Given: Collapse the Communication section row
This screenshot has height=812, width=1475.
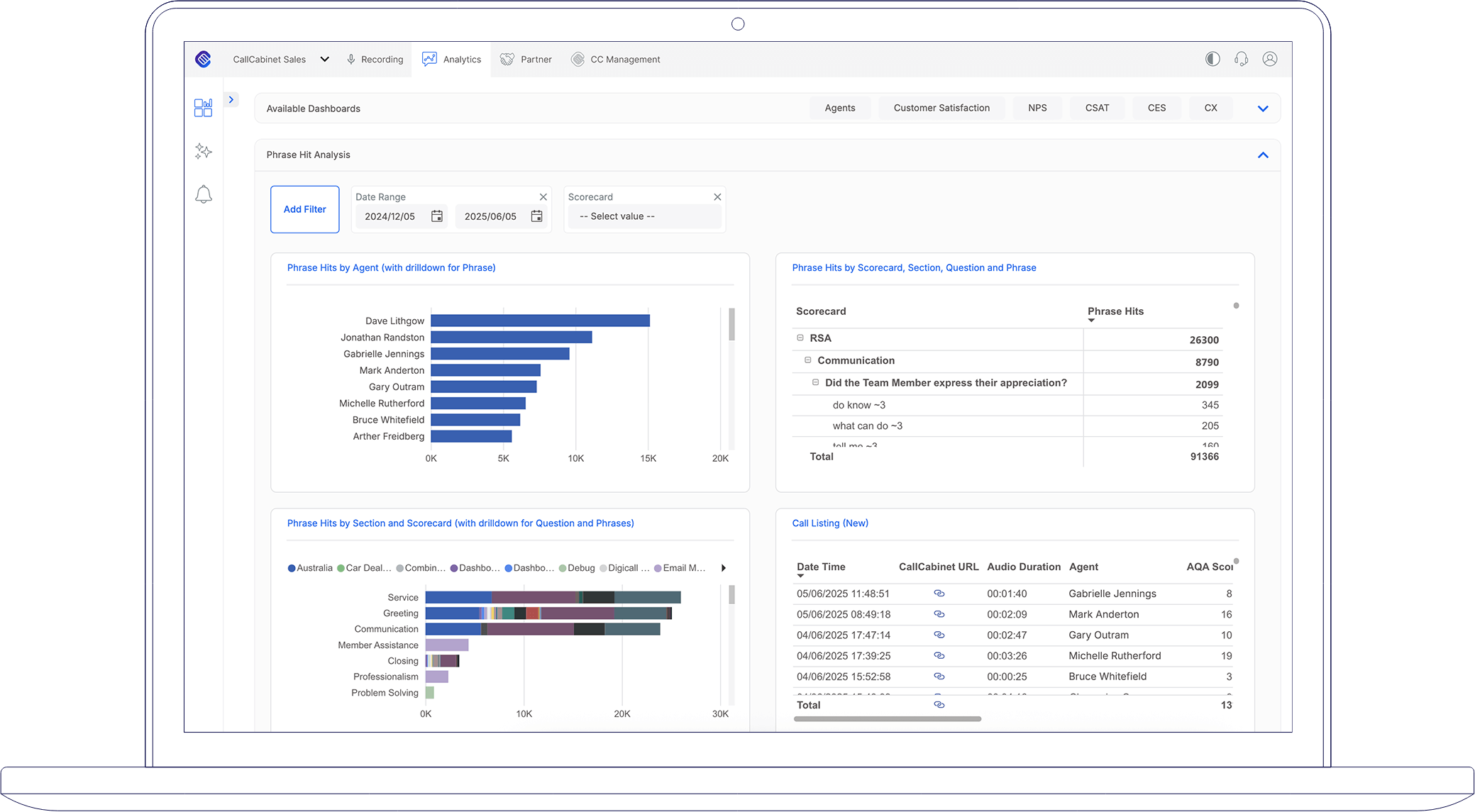Looking at the screenshot, I should [x=807, y=360].
